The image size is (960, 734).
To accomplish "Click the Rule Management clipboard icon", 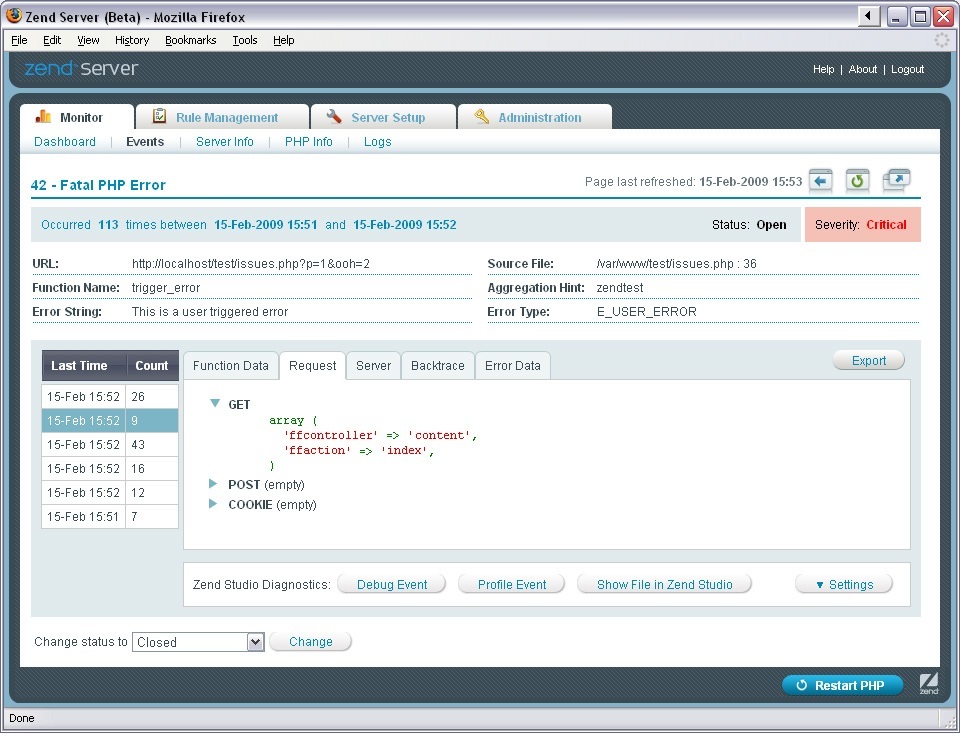I will 159,116.
